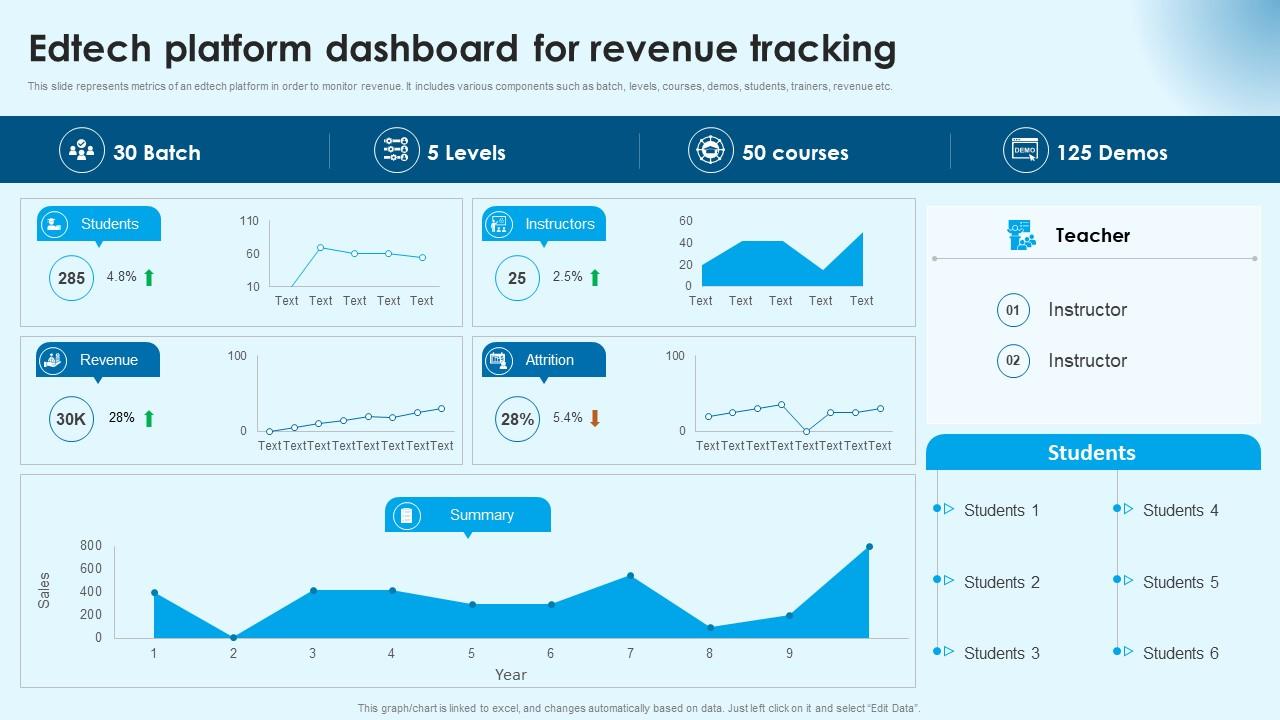Image resolution: width=1280 pixels, height=720 pixels.
Task: Click the 5 Levels sliders icon
Action: point(396,151)
